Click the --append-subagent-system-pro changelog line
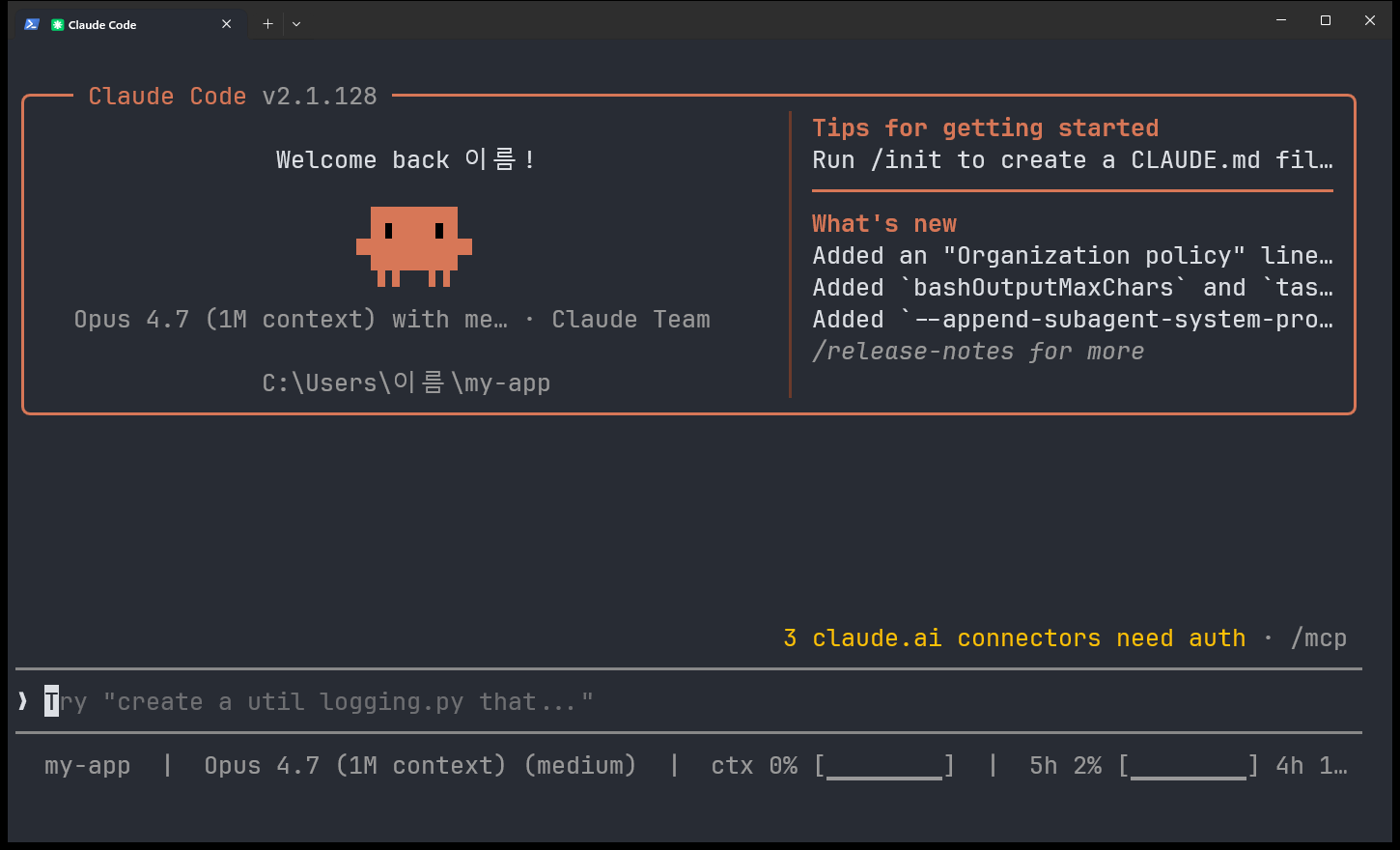This screenshot has height=850, width=1400. tap(1073, 320)
